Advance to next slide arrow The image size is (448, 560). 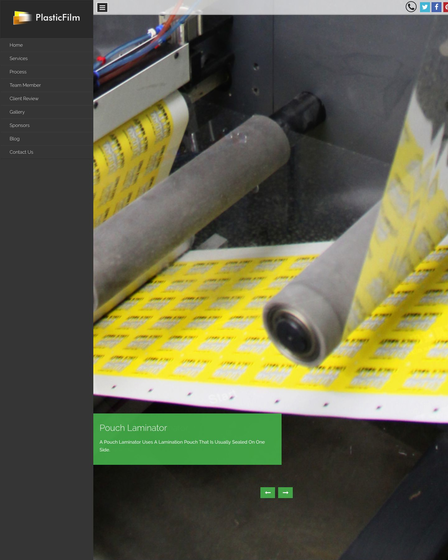pyautogui.click(x=285, y=492)
